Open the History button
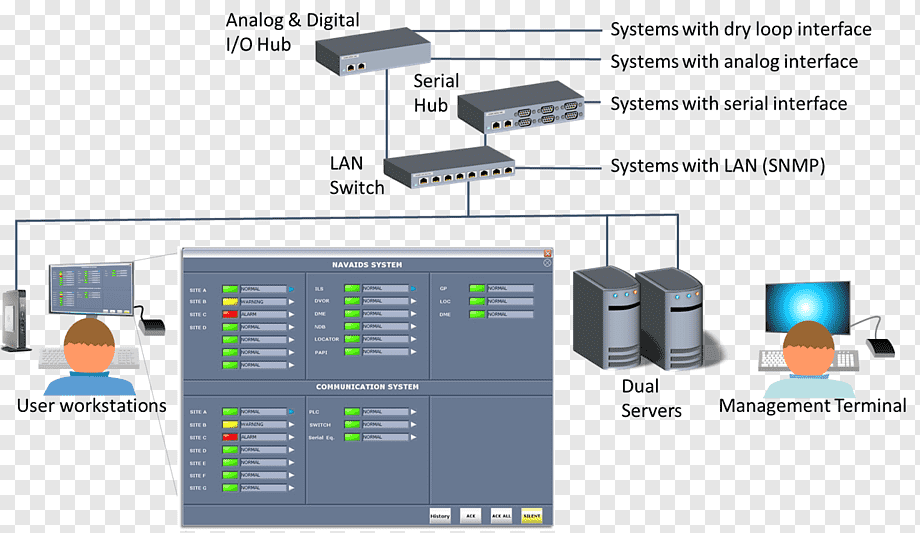This screenshot has width=920, height=533. tap(440, 515)
